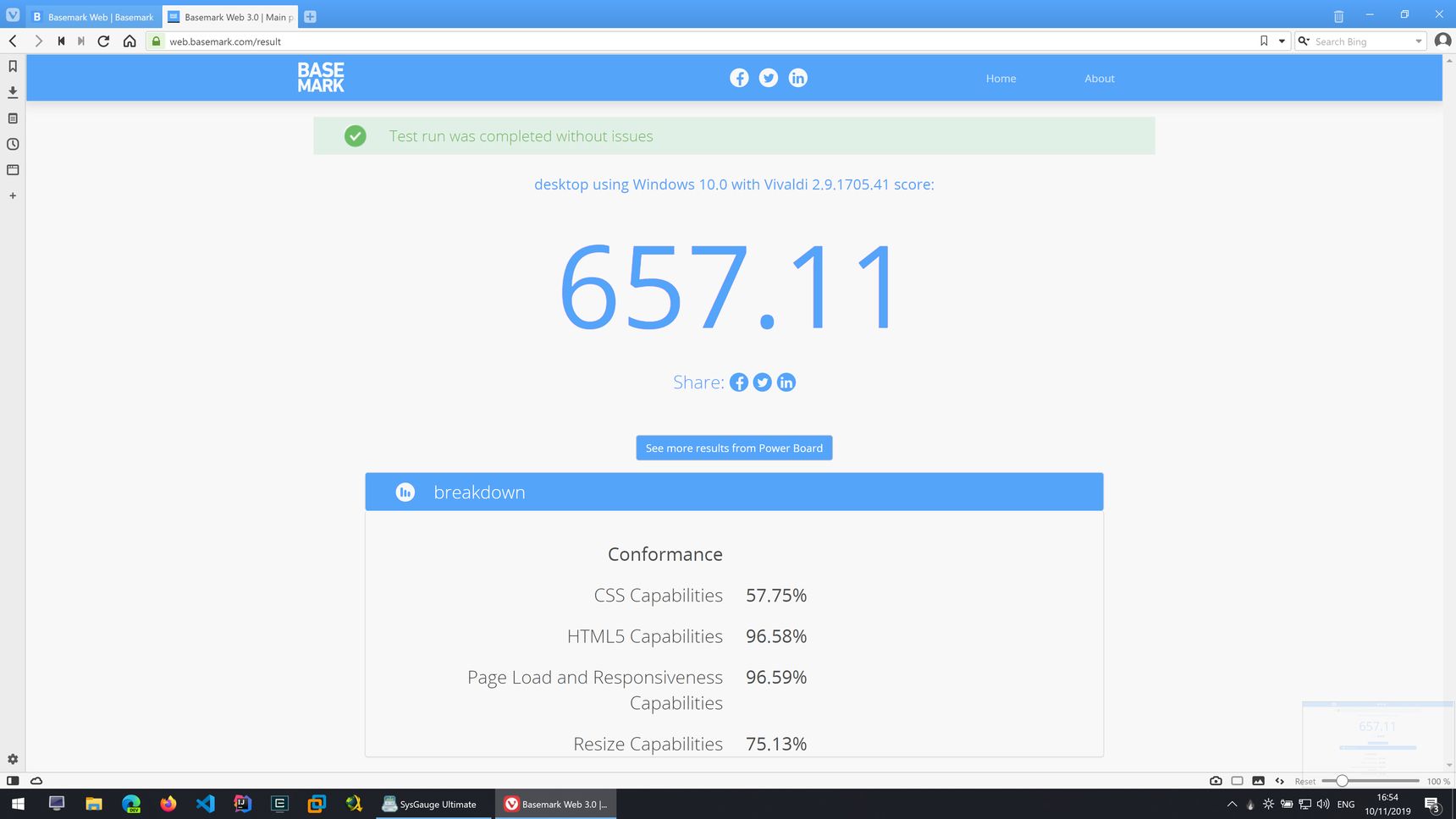Click the Search Bing input field
Screen dimensions: 1456x819
(1361, 41)
